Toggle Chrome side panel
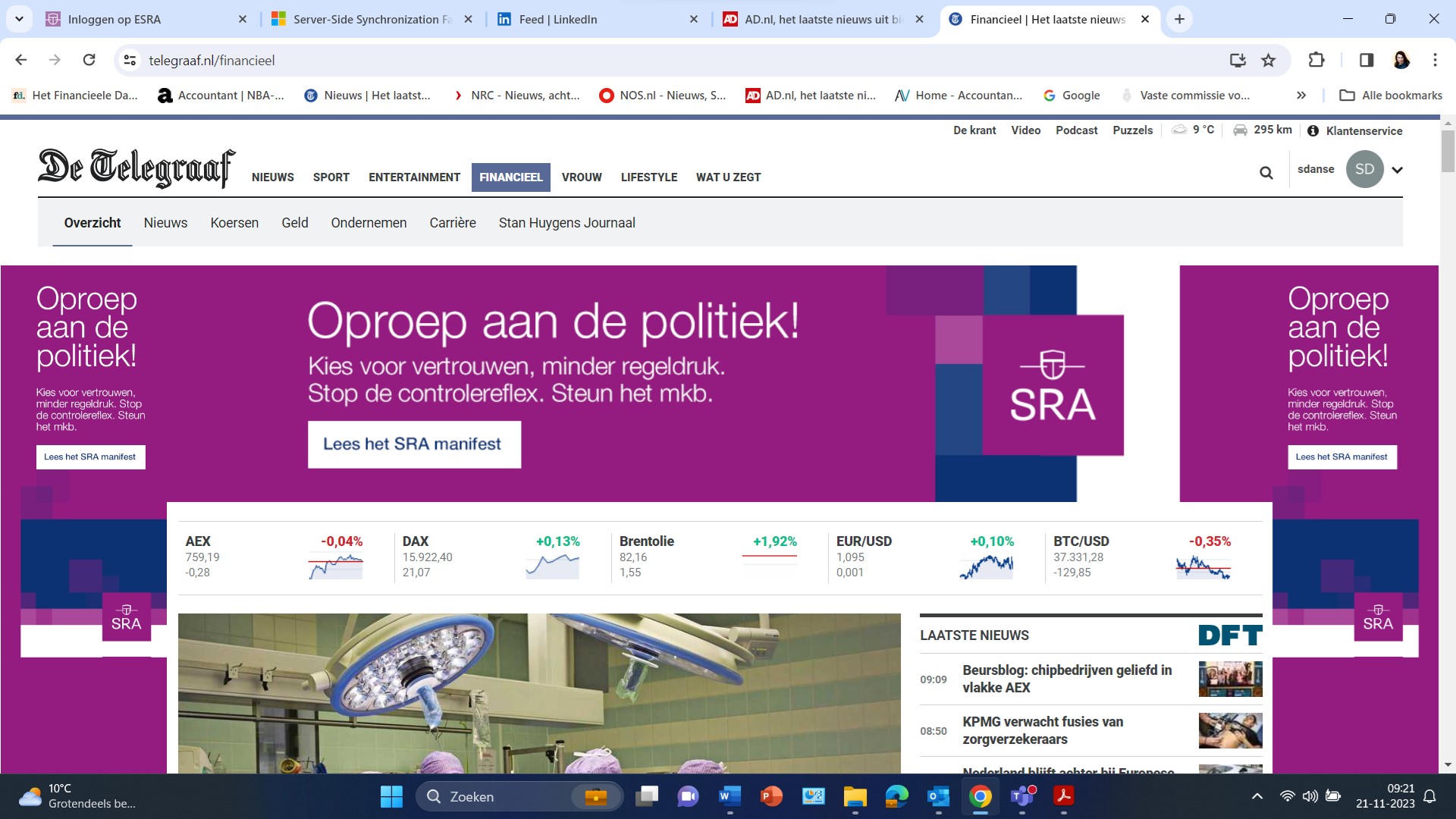Screen dimensions: 1456x819 pyautogui.click(x=1367, y=60)
